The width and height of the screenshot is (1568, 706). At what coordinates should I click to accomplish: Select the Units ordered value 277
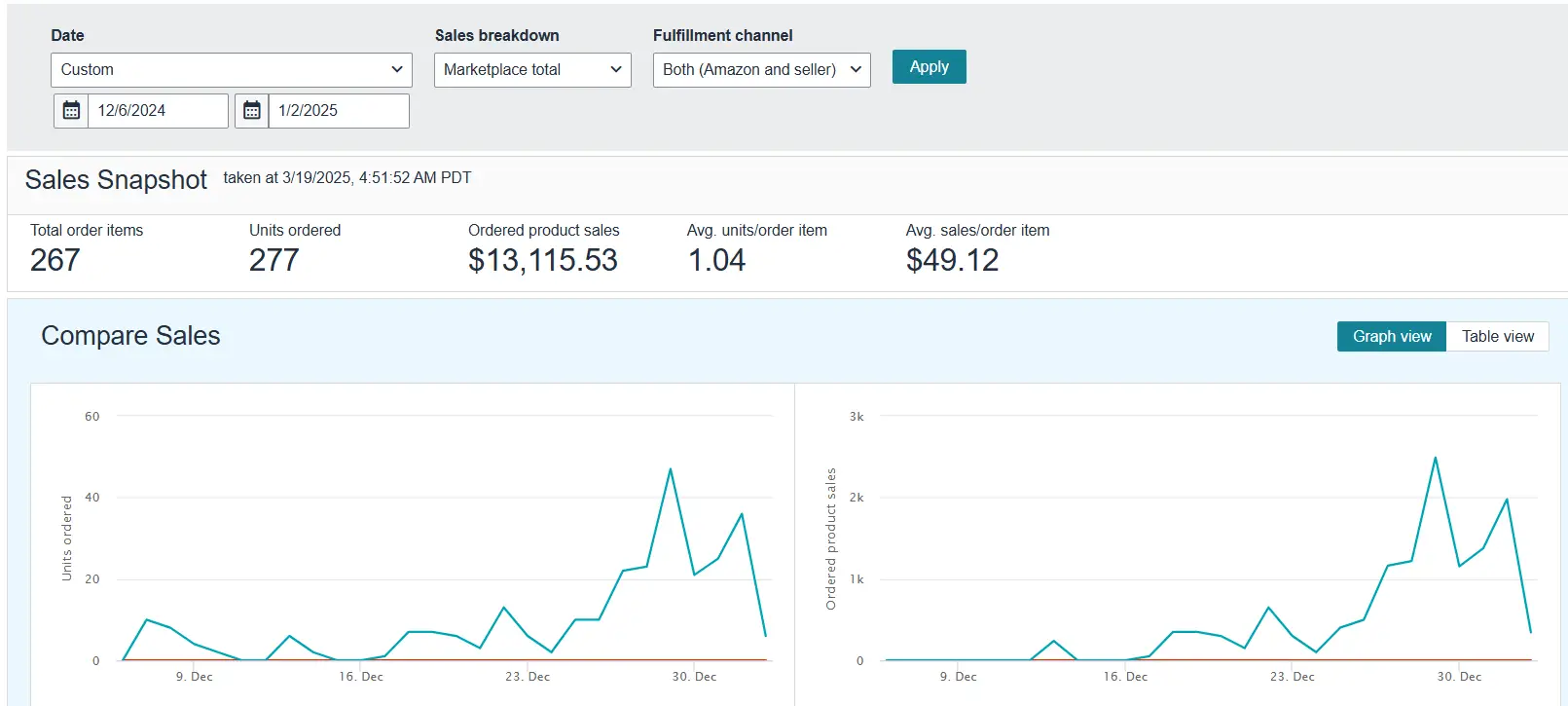(x=273, y=261)
